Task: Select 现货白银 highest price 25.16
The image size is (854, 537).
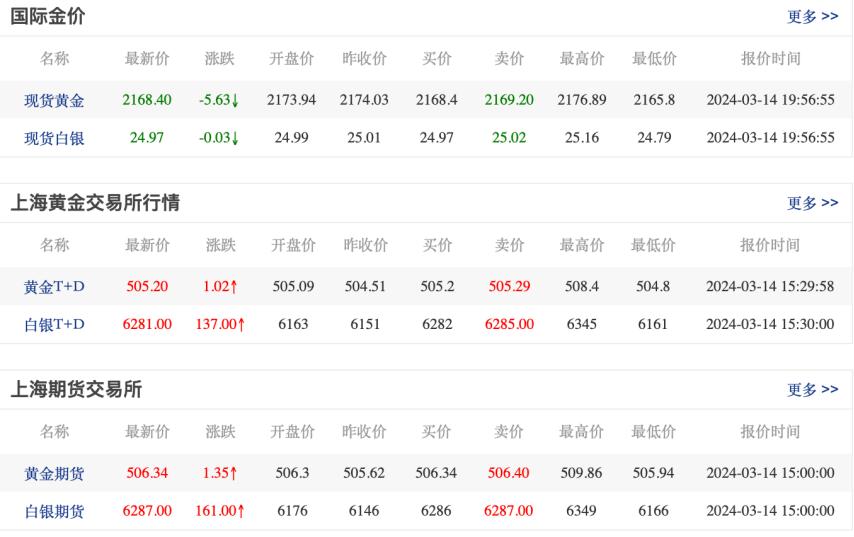Action: click(x=582, y=138)
